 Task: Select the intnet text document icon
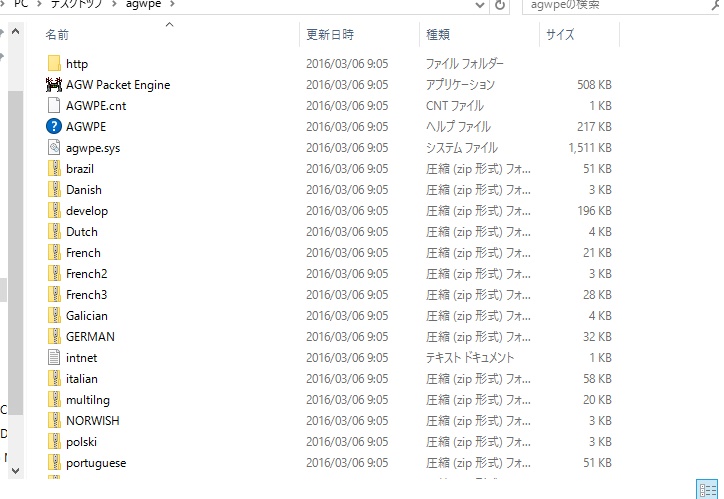coord(54,358)
